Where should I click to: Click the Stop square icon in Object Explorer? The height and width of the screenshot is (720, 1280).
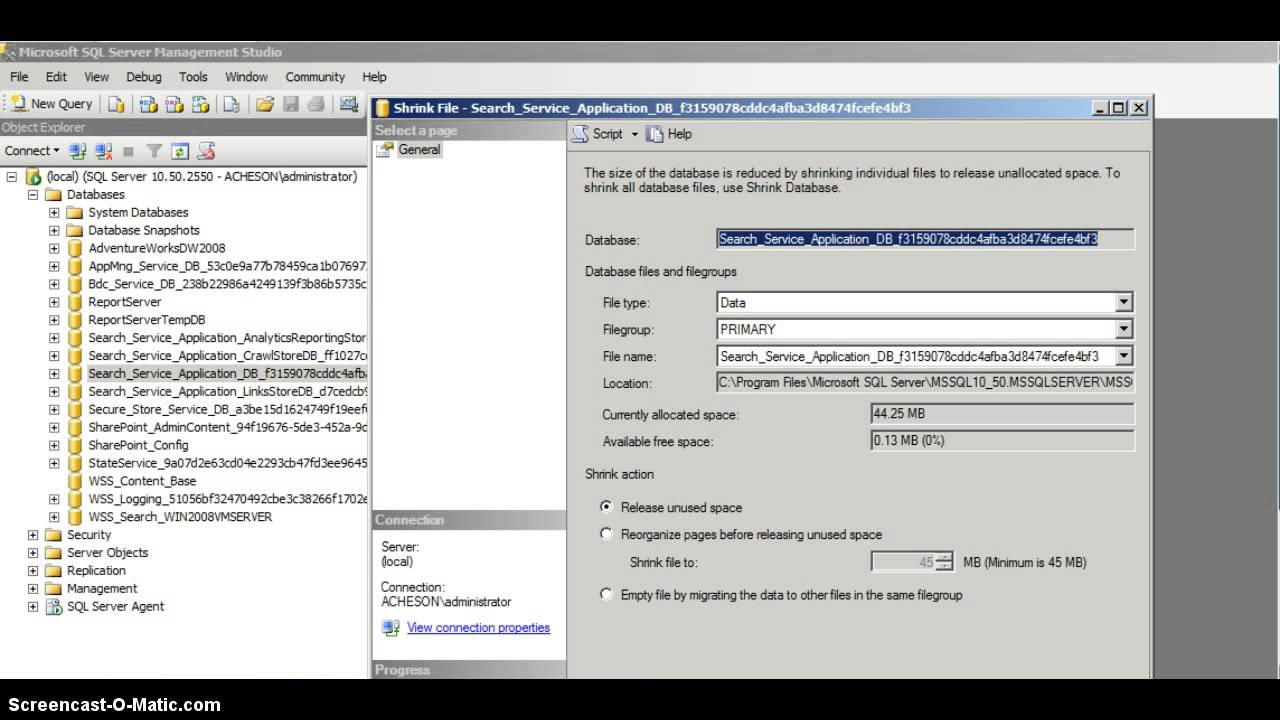point(128,151)
